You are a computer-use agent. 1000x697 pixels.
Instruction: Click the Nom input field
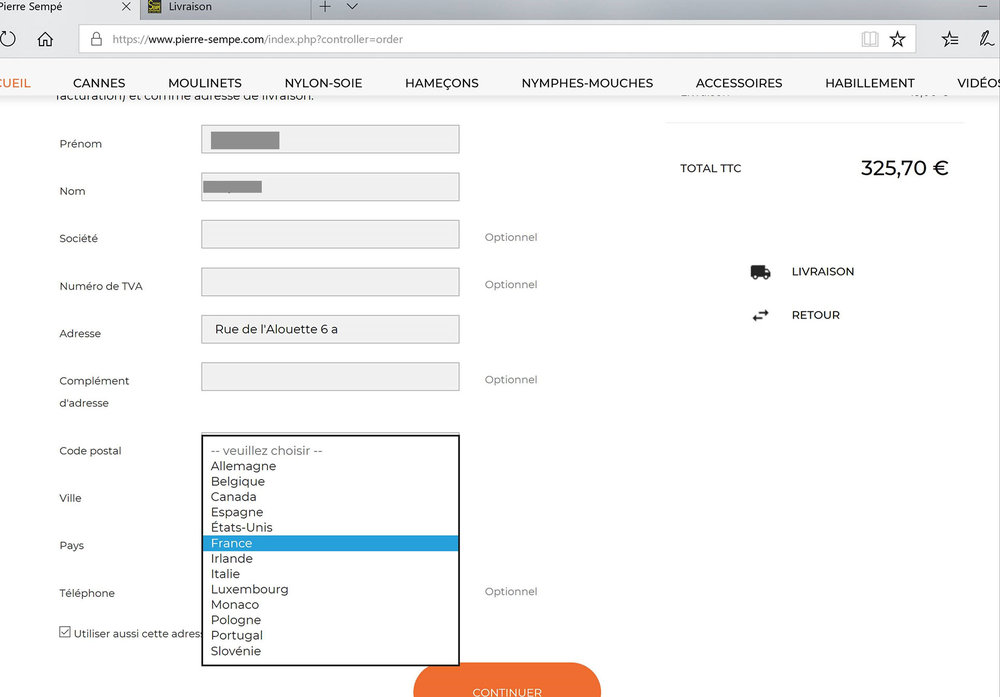pos(330,187)
